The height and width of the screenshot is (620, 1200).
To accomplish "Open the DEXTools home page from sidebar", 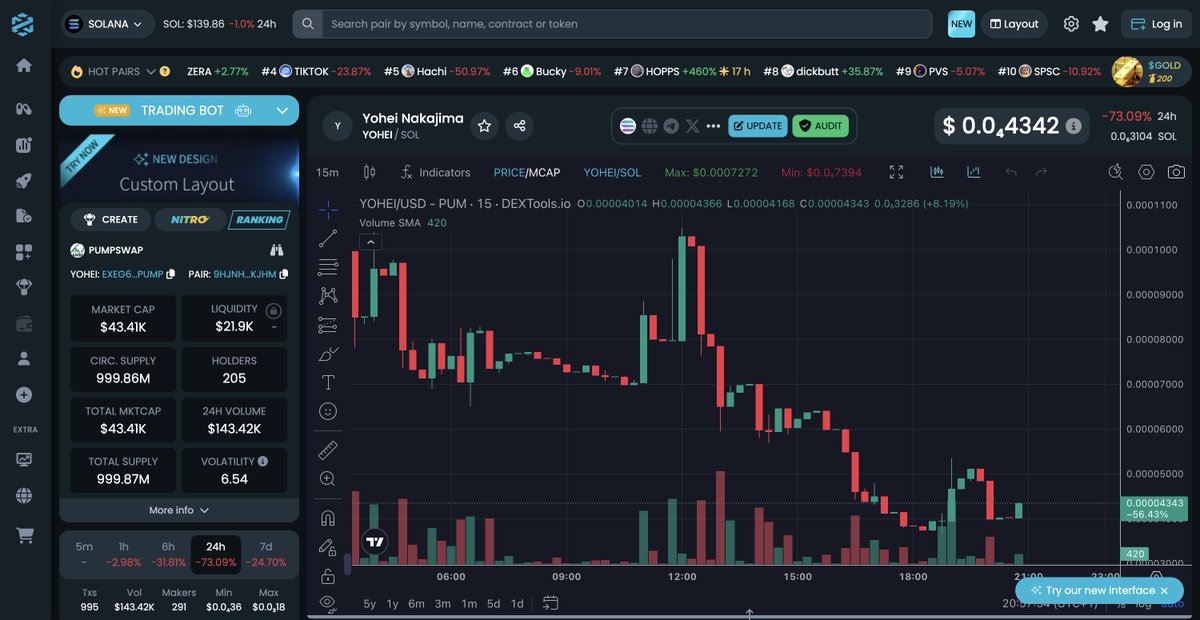I will [x=24, y=65].
